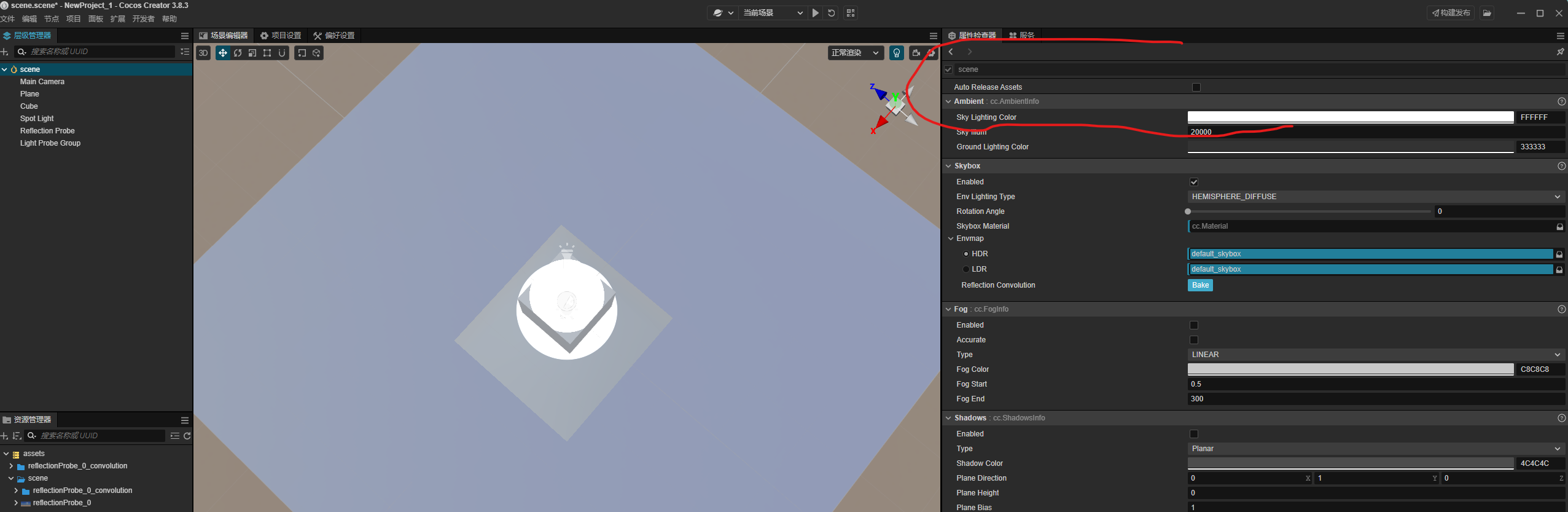
Task: Open scene camera settings icon
Action: [x=916, y=53]
